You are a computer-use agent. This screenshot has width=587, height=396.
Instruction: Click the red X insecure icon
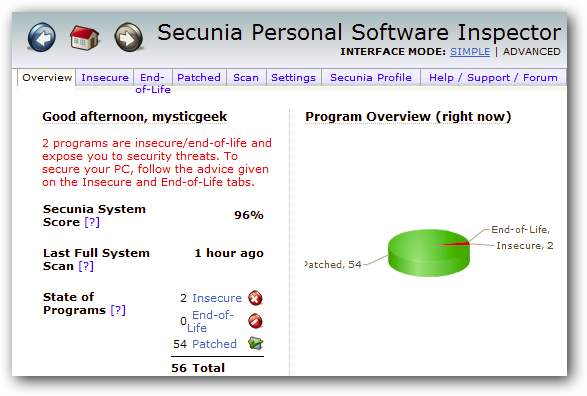coord(255,298)
